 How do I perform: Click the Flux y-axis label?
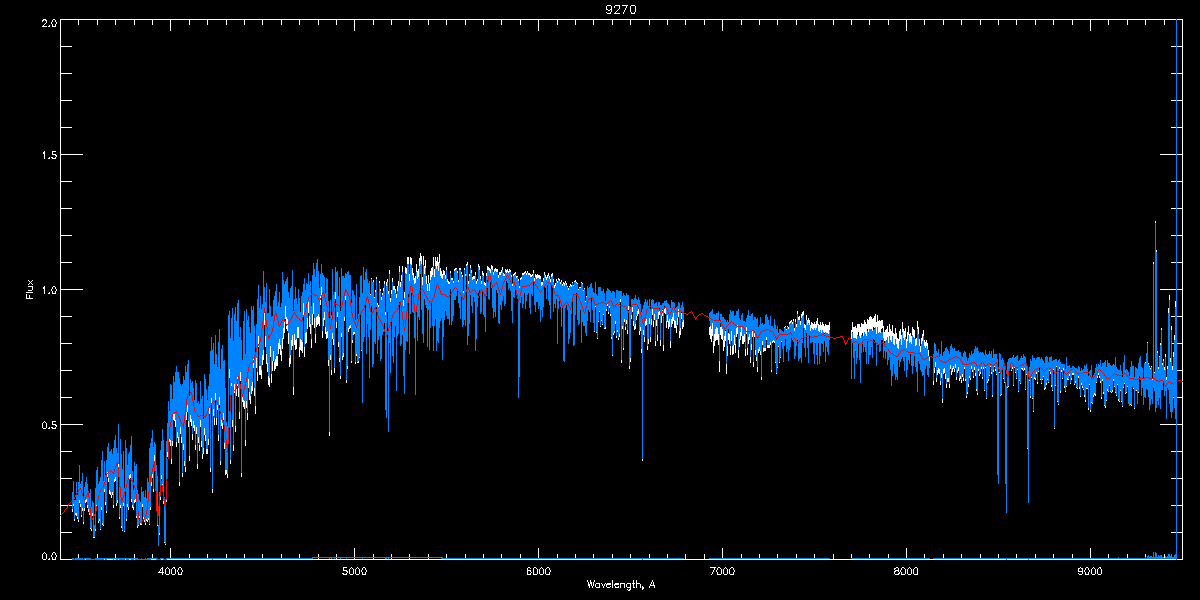click(30, 289)
